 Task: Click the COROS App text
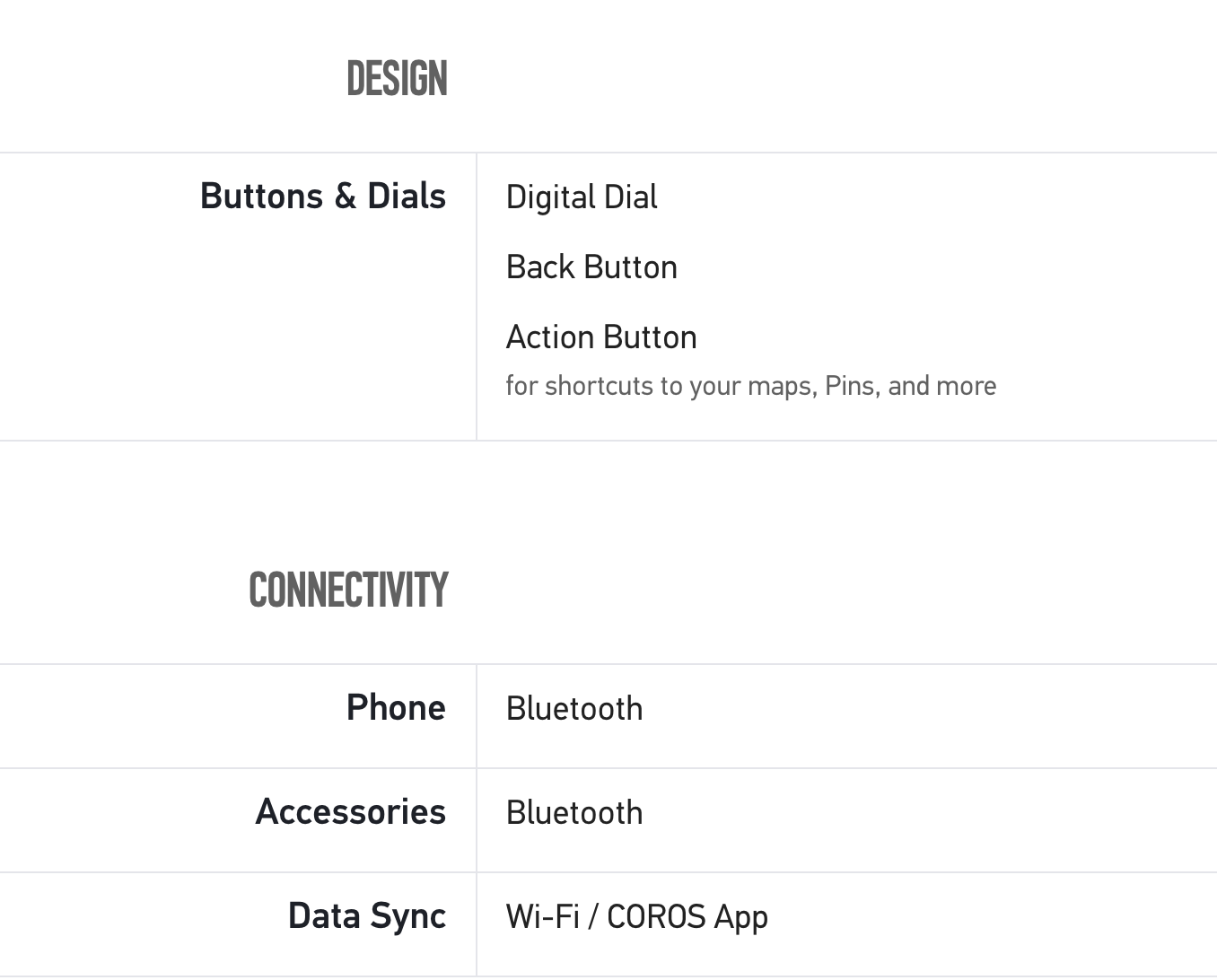point(687,917)
